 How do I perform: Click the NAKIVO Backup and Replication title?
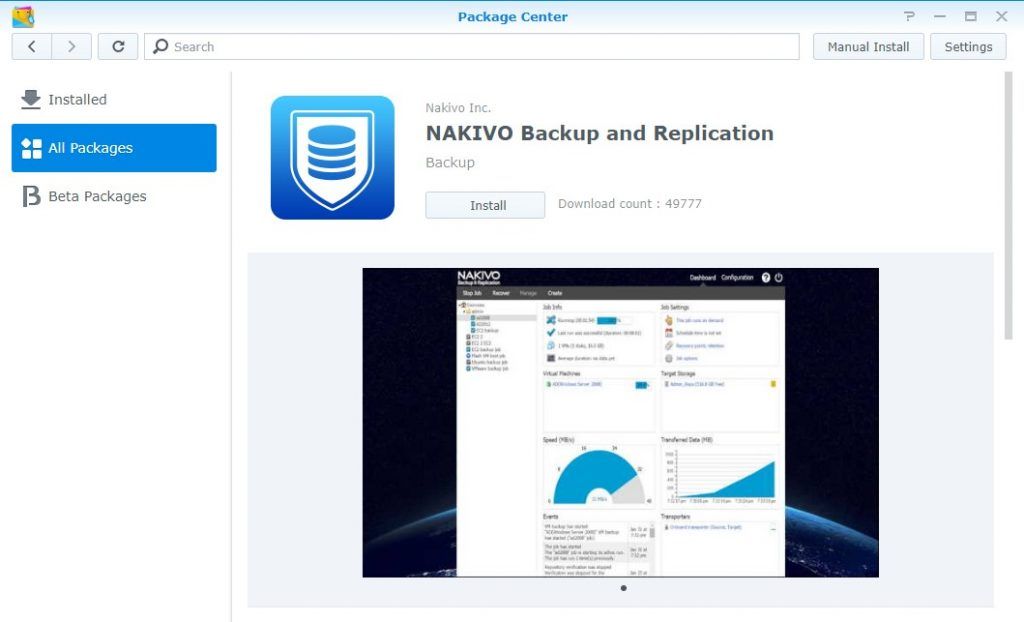tap(600, 133)
